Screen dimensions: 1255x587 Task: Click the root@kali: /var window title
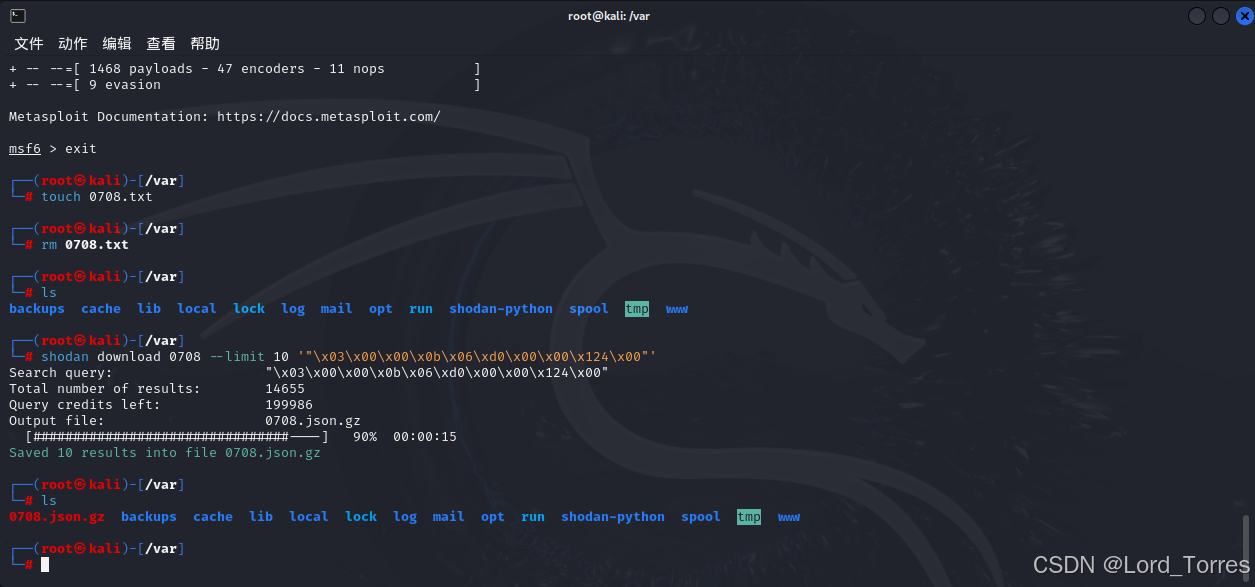tap(609, 15)
